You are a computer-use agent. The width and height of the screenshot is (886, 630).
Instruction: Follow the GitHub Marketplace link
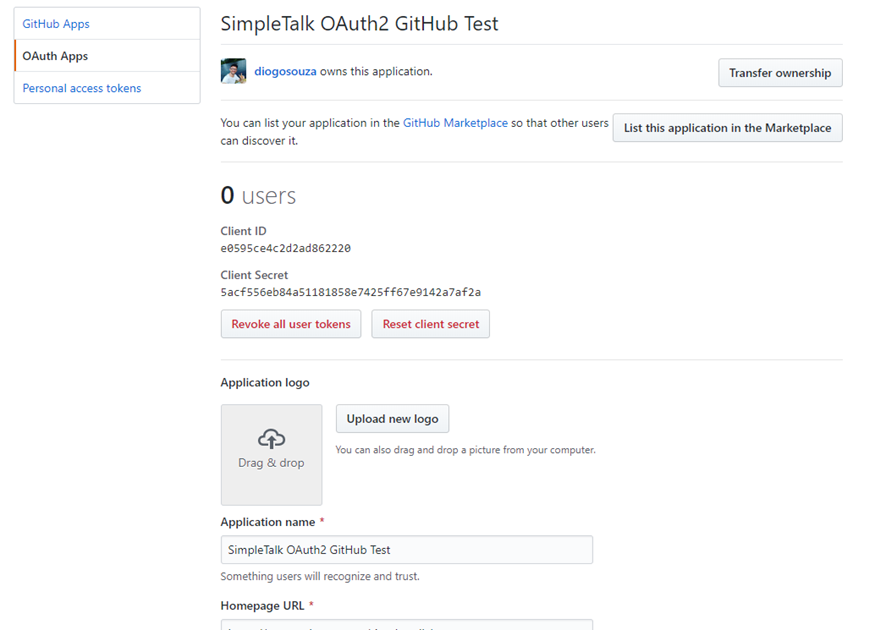pyautogui.click(x=455, y=123)
